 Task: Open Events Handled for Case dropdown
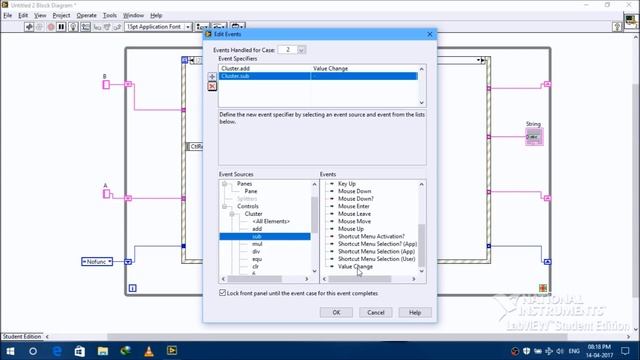[x=302, y=50]
